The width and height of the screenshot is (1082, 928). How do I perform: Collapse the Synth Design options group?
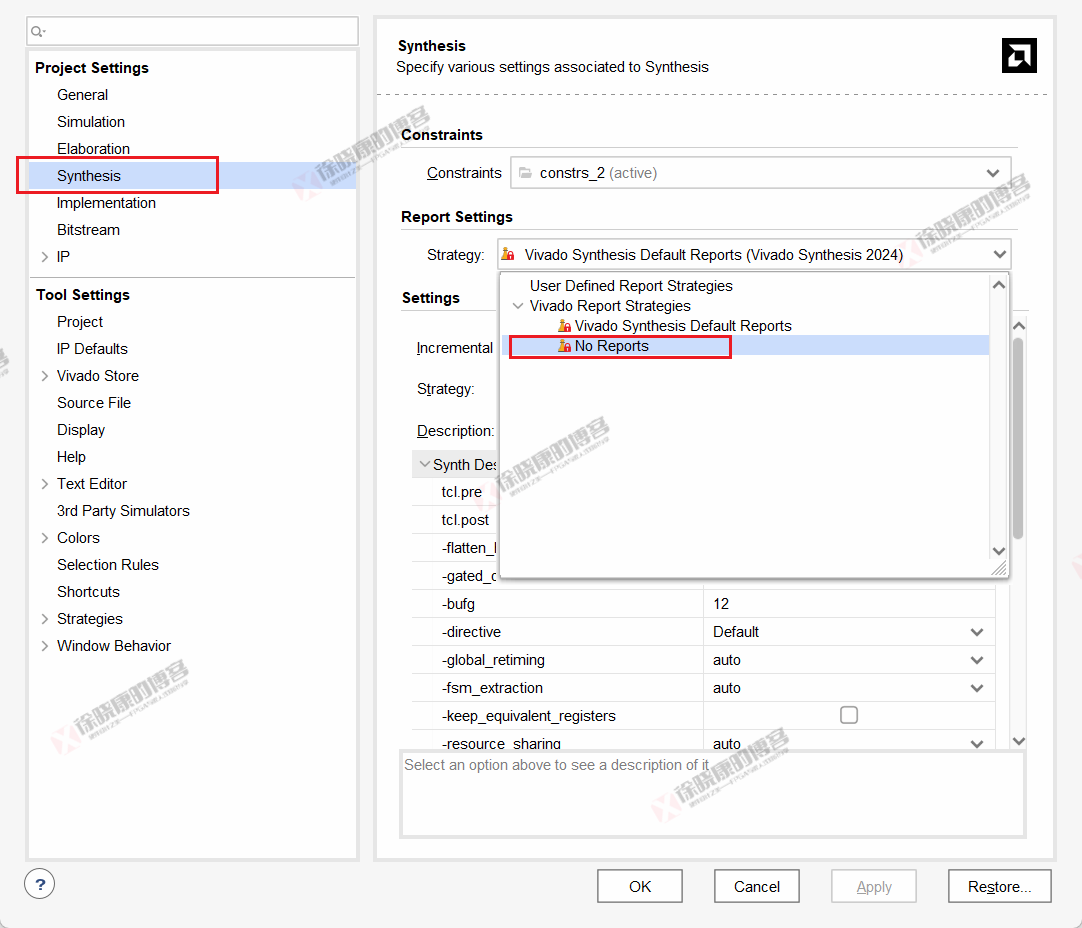point(424,464)
